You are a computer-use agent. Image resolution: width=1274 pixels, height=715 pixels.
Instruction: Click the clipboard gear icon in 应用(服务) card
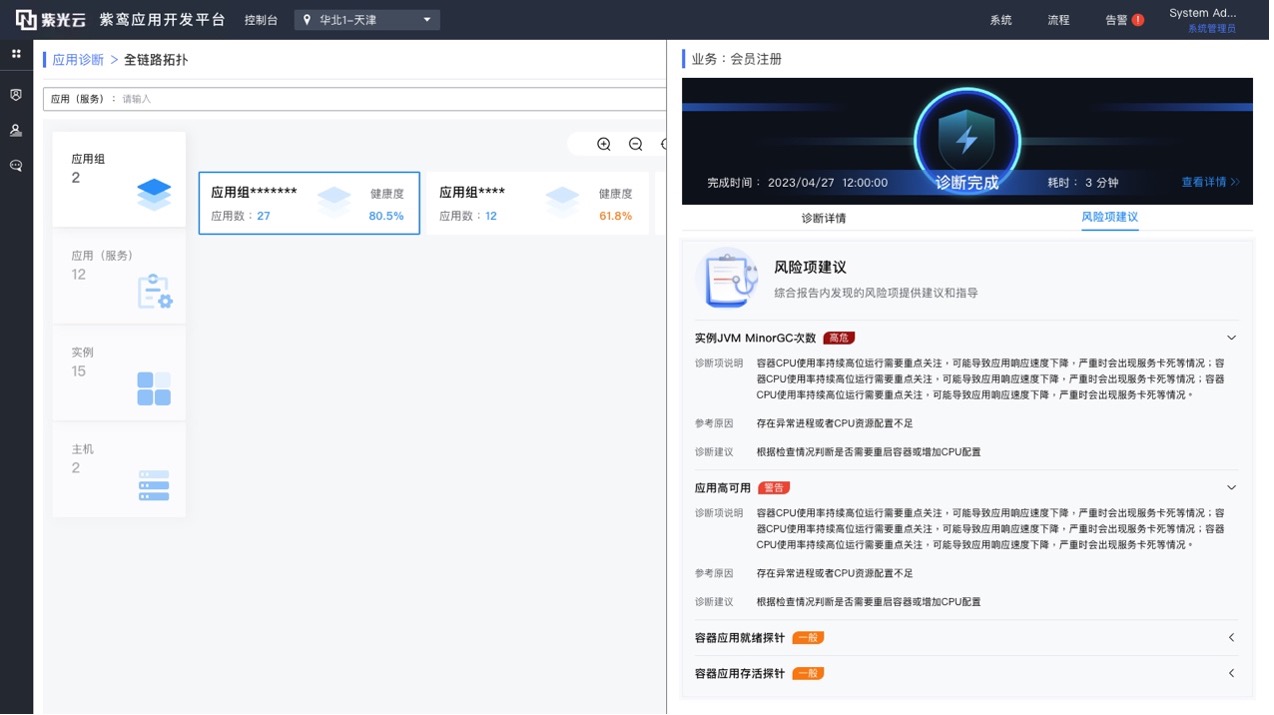[155, 292]
